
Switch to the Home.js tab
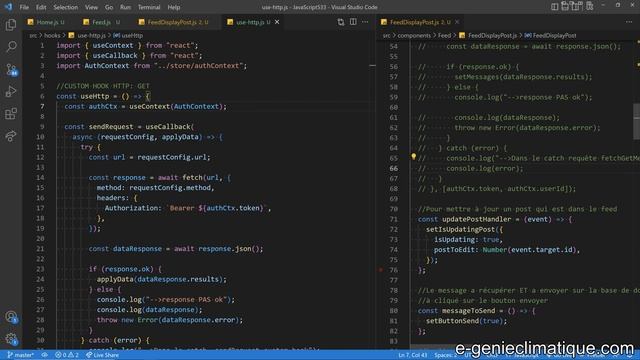coord(46,22)
